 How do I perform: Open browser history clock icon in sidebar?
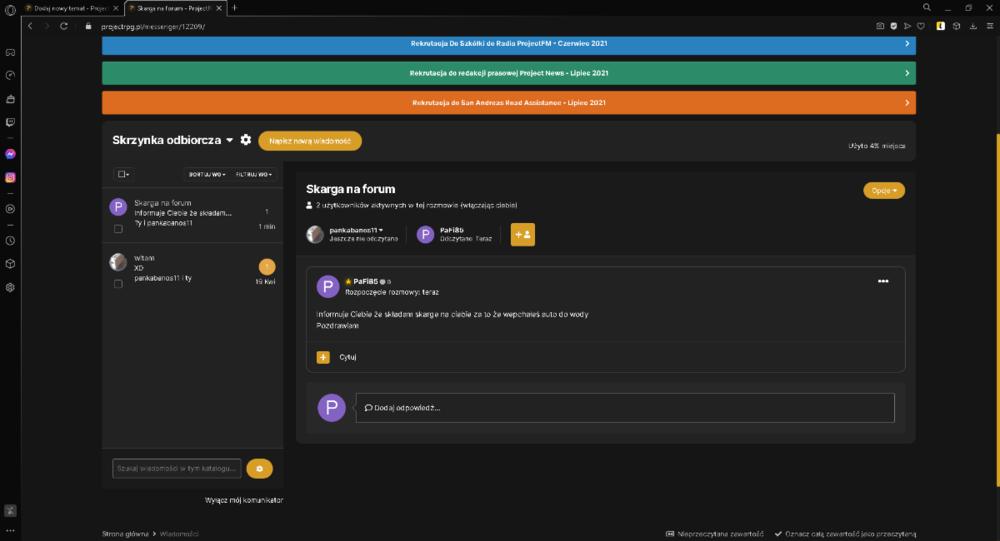coord(10,241)
